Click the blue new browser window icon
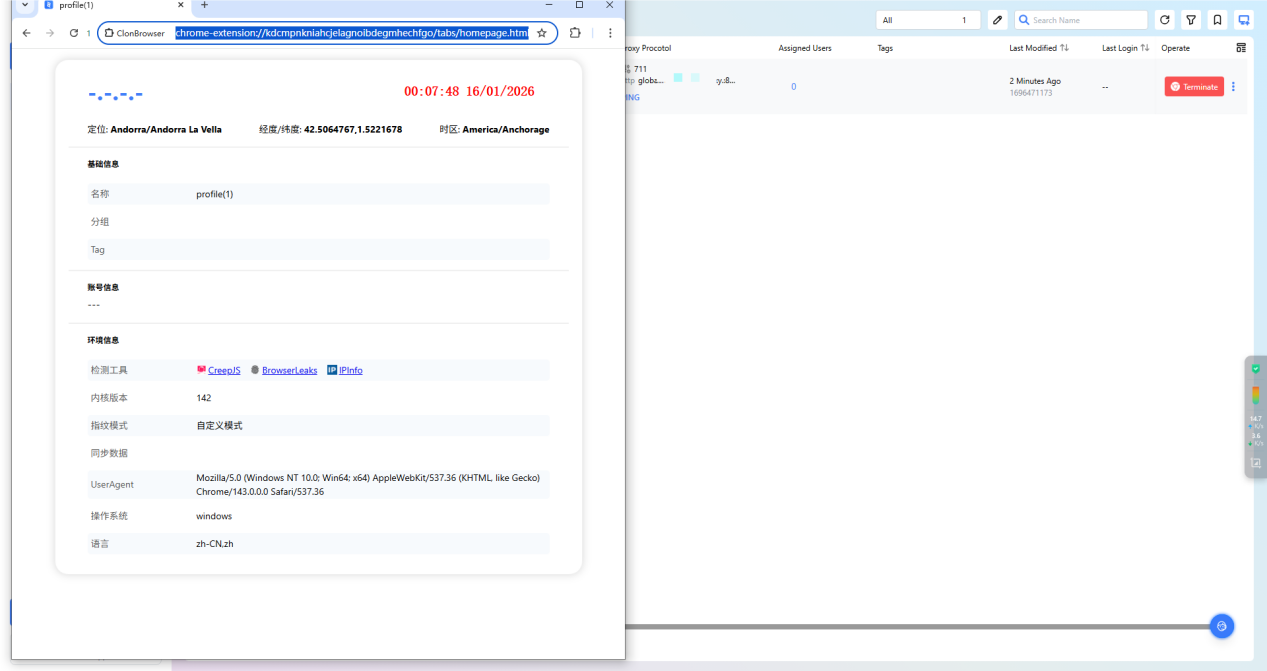1267x671 pixels. coord(1243,20)
